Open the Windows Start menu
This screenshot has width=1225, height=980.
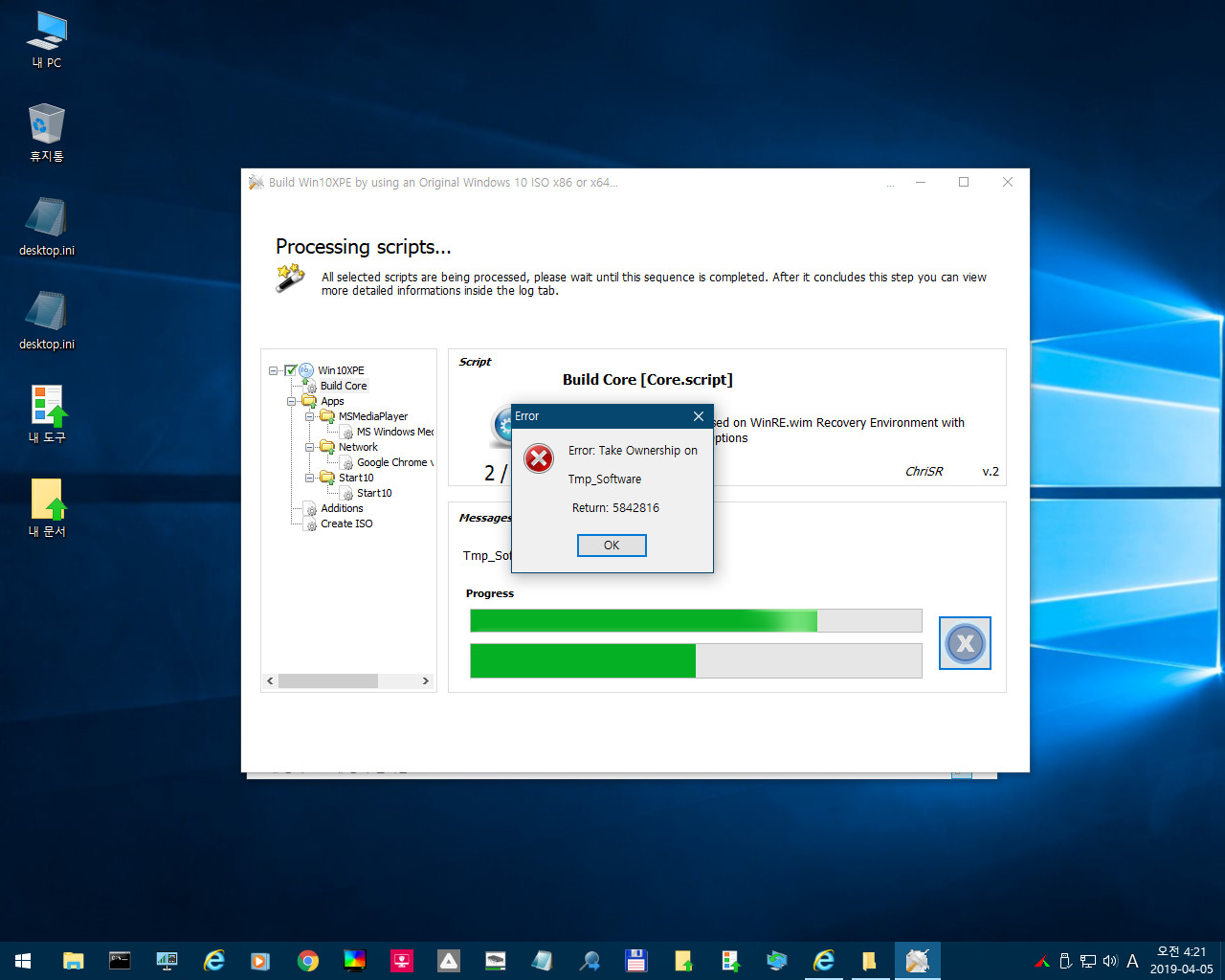click(23, 961)
